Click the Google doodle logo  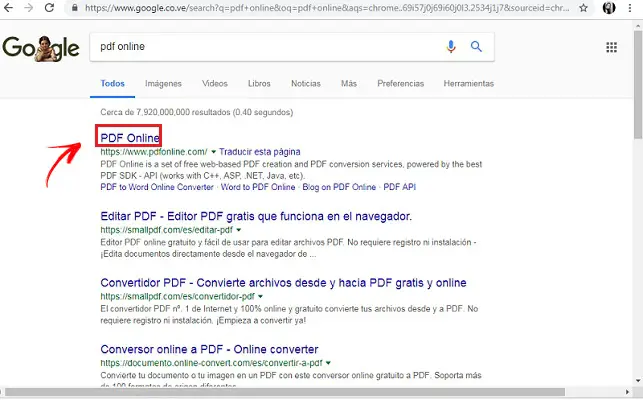coord(41,48)
